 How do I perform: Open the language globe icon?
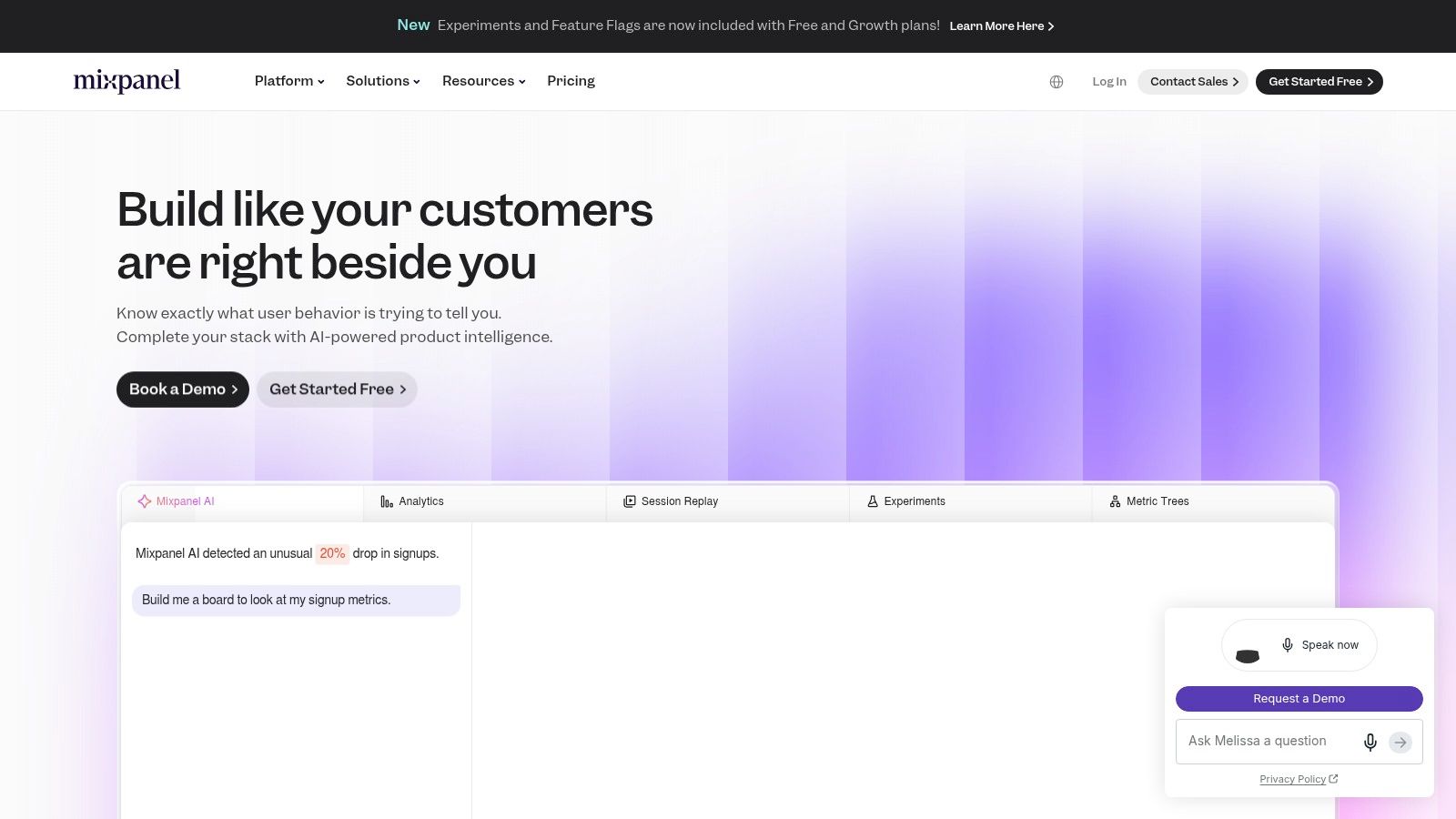[1057, 82]
